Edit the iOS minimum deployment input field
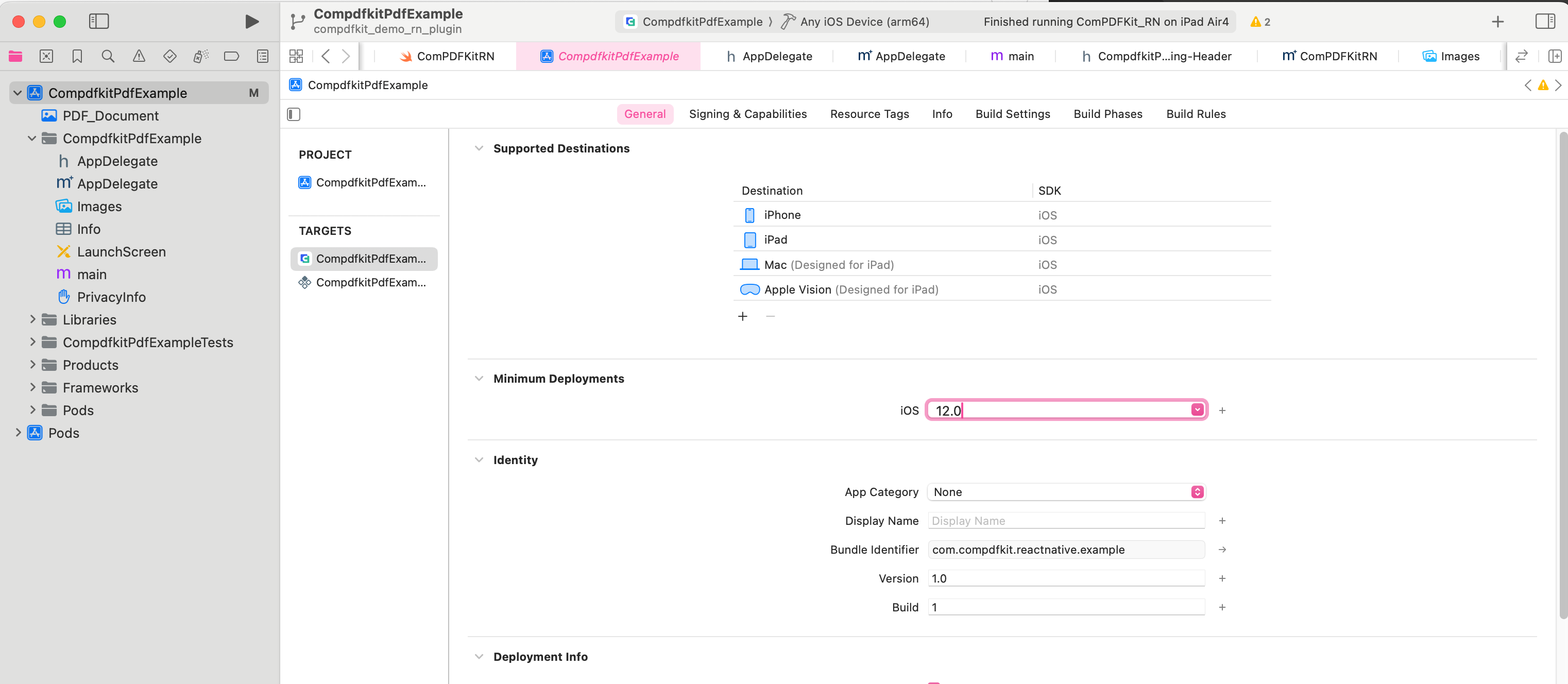 (1064, 409)
